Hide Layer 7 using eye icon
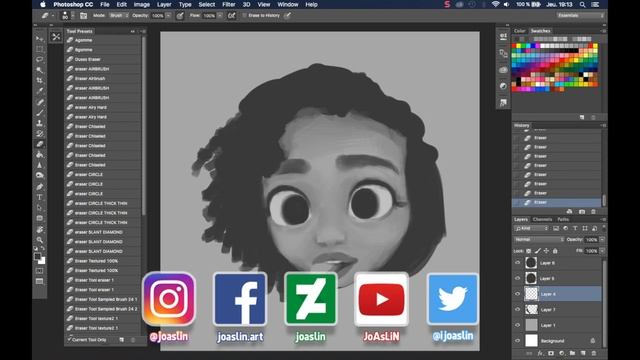 point(518,309)
